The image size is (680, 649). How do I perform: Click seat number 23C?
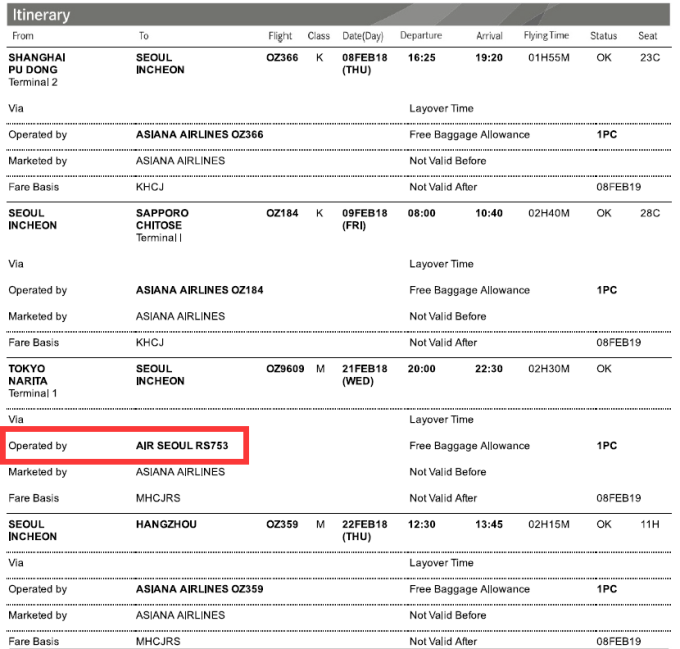tap(649, 58)
